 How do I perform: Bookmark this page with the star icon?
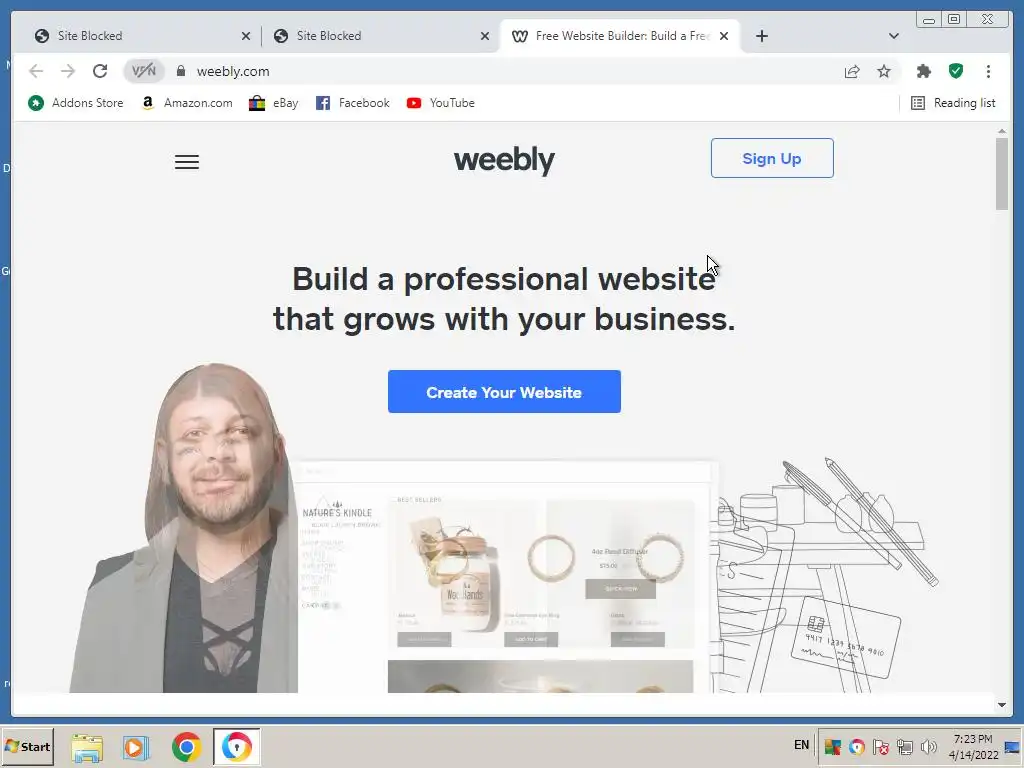tap(884, 71)
